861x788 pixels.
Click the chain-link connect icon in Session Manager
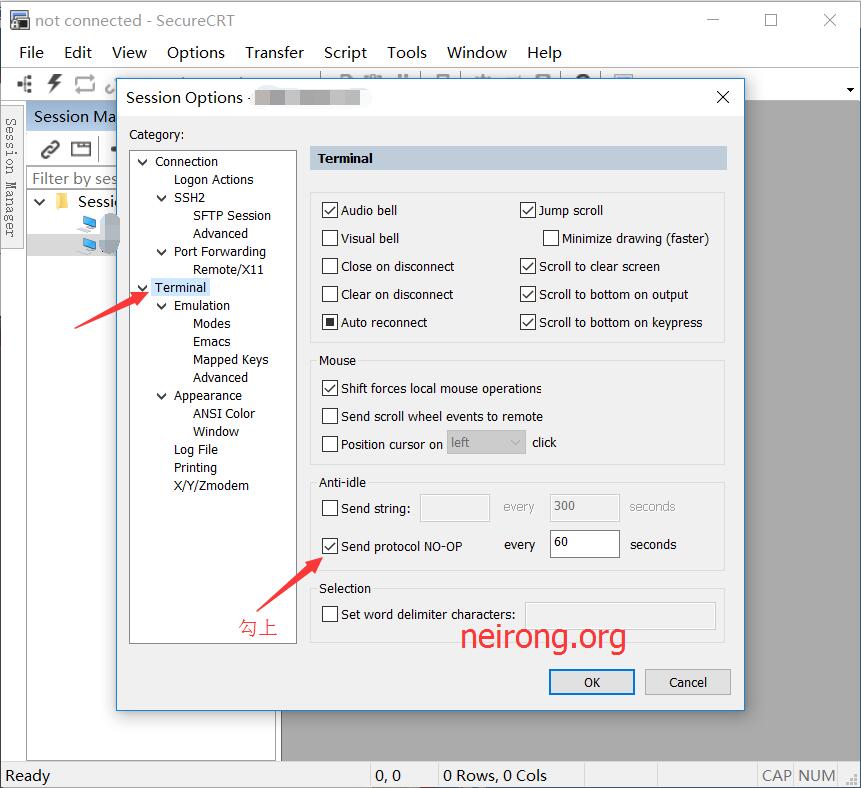(50, 149)
